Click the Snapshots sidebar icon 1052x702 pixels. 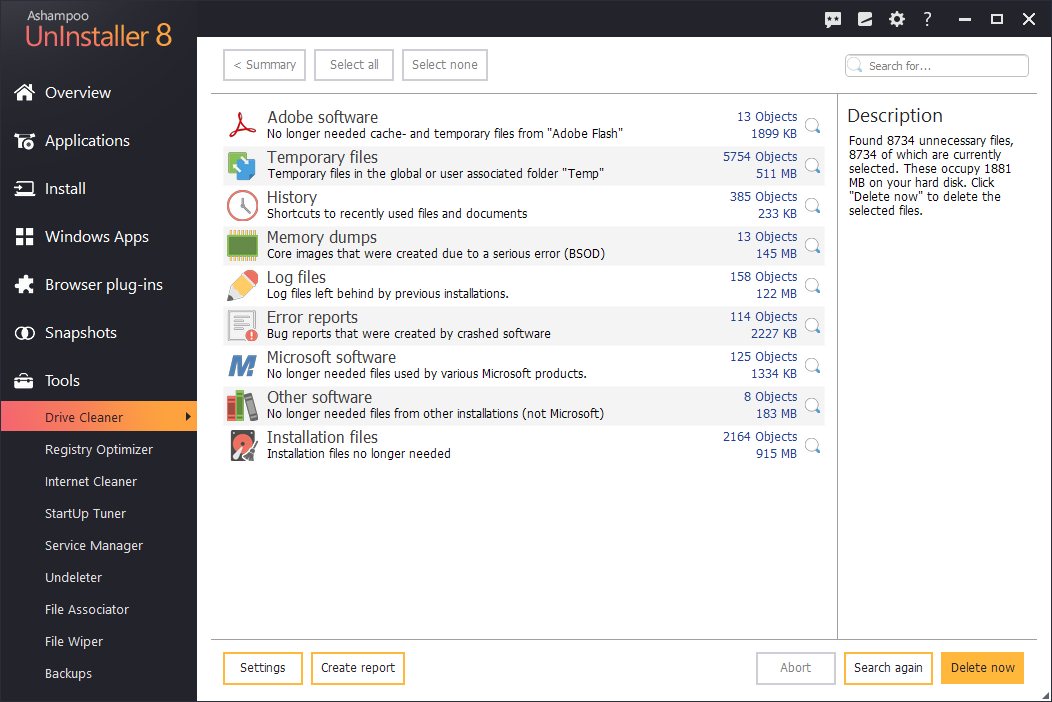pos(24,333)
